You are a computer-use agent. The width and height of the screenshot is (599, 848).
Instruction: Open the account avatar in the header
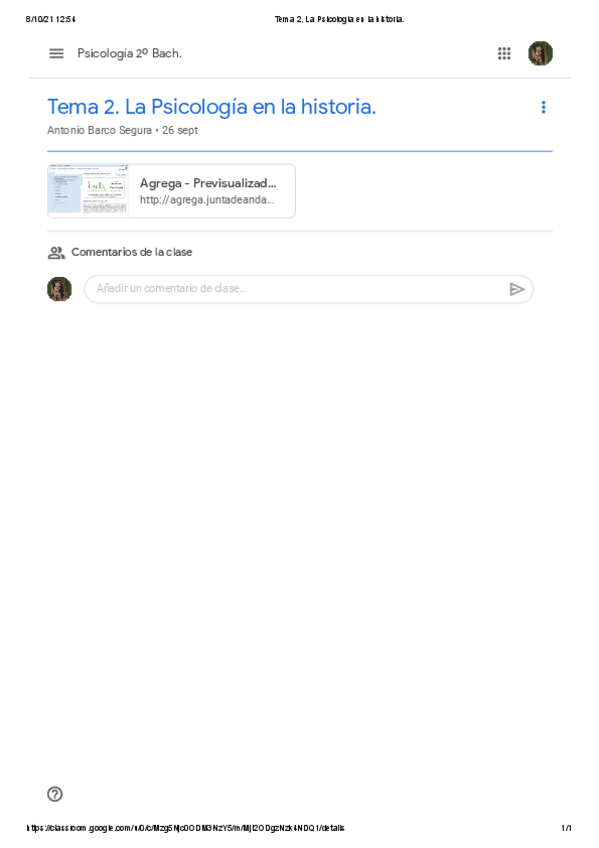[x=540, y=54]
